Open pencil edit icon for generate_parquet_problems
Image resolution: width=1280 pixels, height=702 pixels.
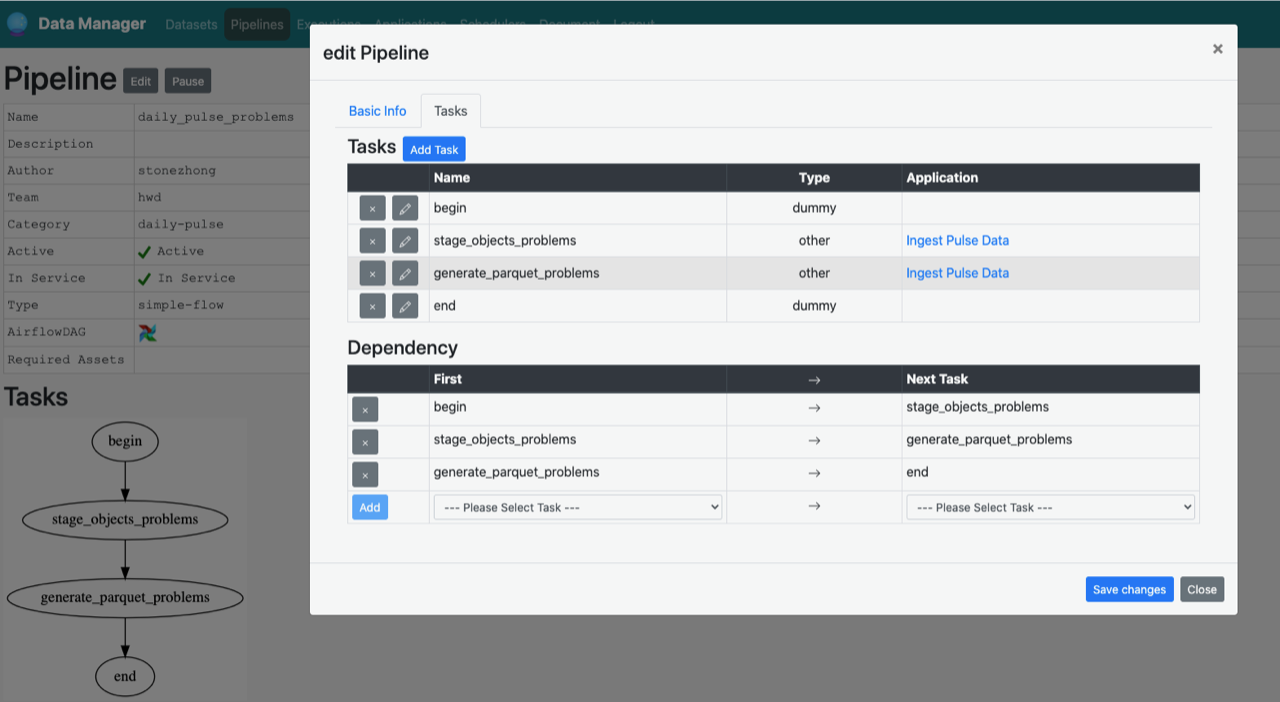click(405, 273)
